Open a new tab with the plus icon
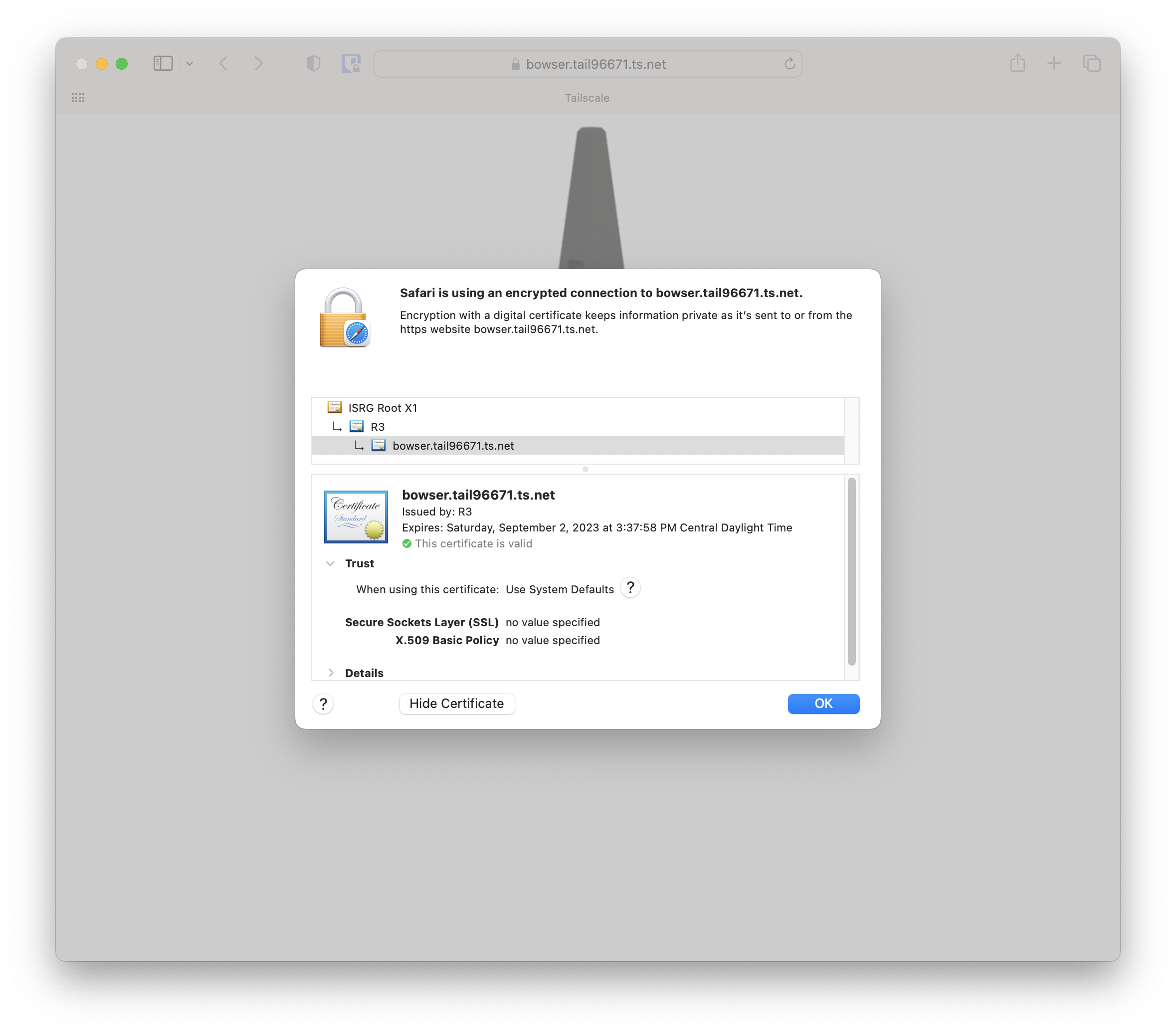 1054,64
